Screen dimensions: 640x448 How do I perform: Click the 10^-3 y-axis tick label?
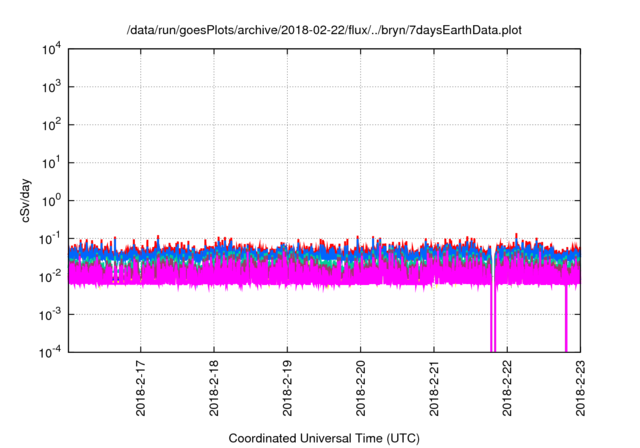(50, 315)
